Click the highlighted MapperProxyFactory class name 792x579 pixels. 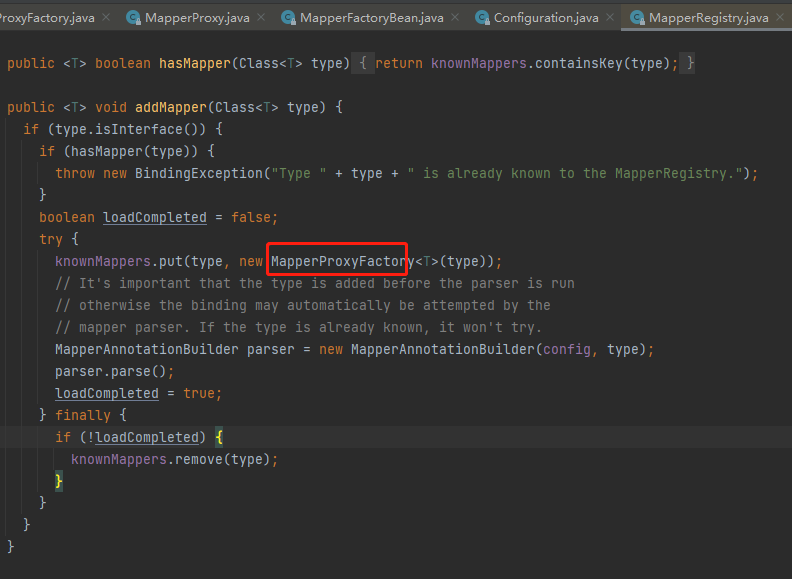pyautogui.click(x=339, y=261)
